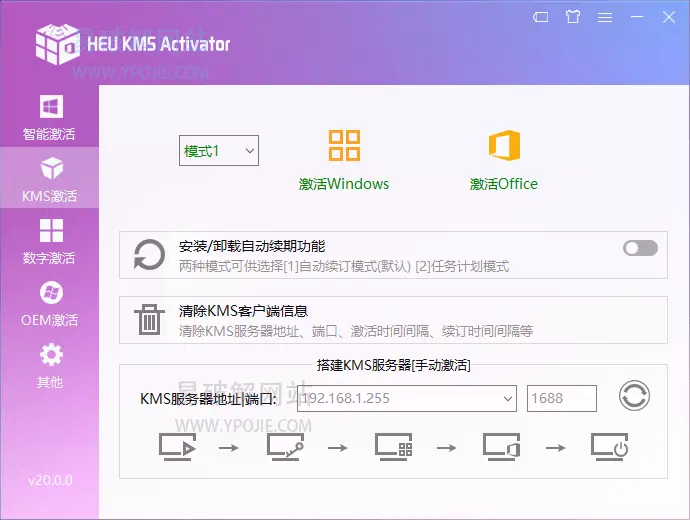Open the 智能激活 smart activation tab
The height and width of the screenshot is (520, 690).
(x=49, y=117)
